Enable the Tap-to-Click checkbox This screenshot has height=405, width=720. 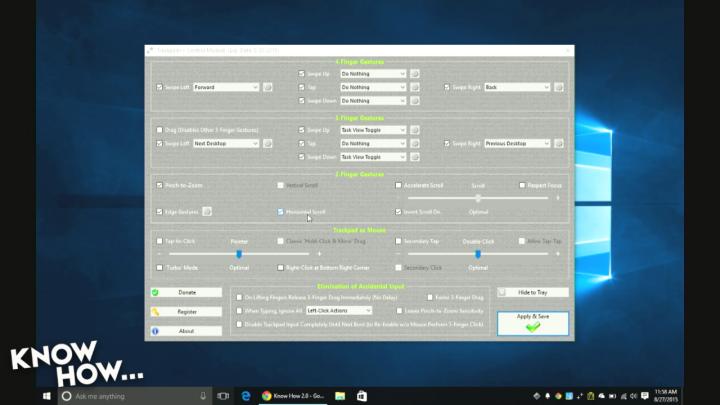160,241
